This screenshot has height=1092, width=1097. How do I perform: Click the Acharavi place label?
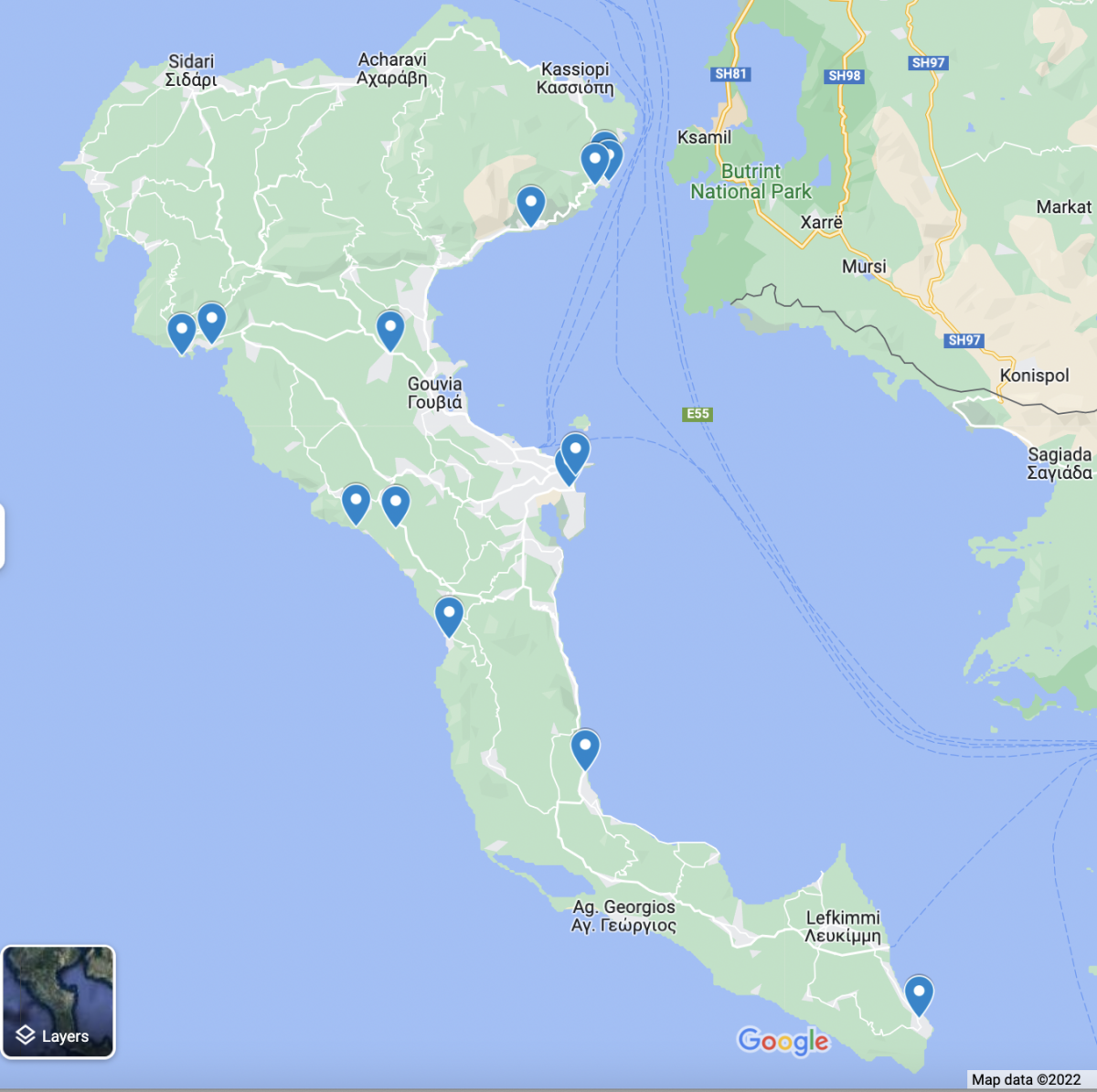[x=392, y=69]
